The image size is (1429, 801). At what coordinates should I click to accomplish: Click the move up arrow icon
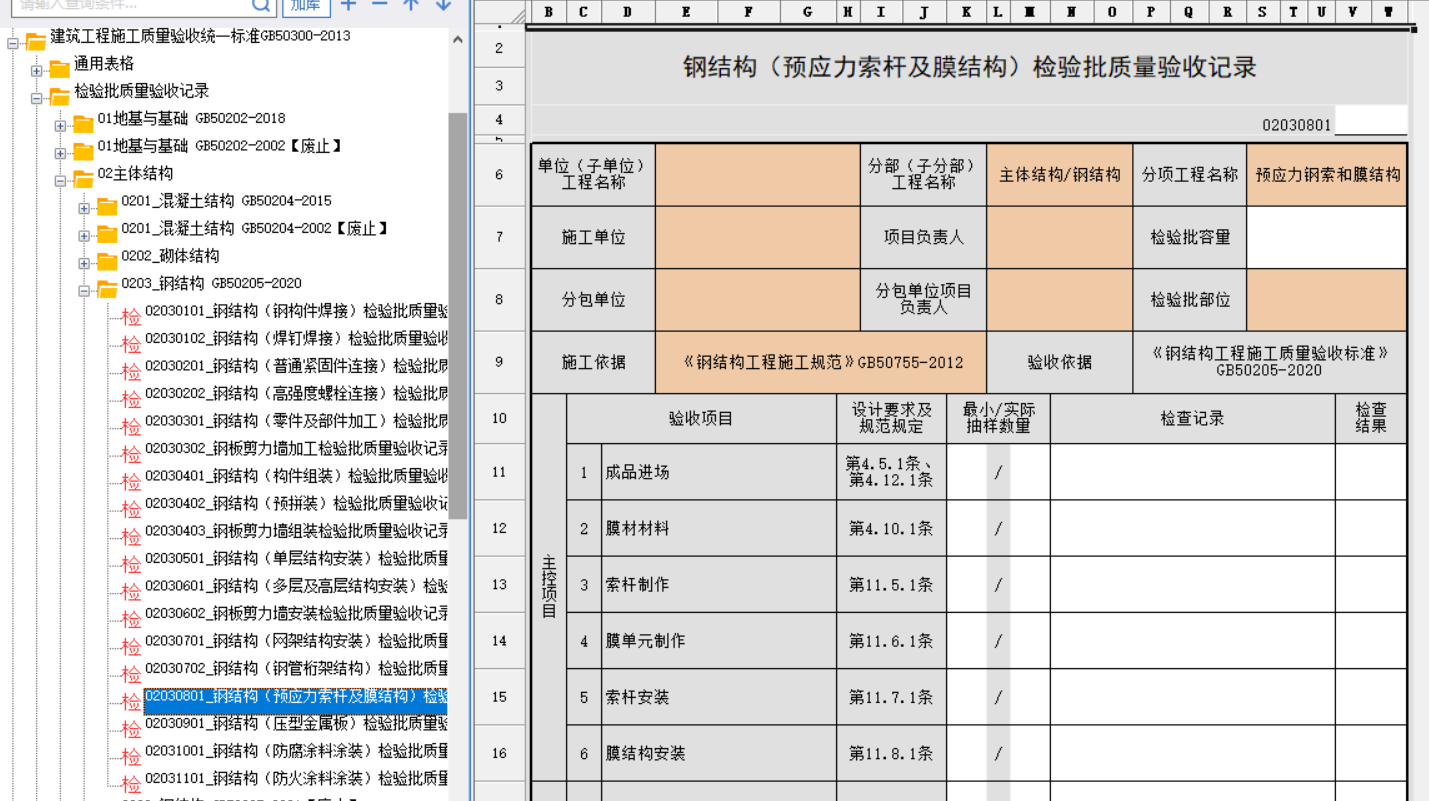click(x=411, y=5)
